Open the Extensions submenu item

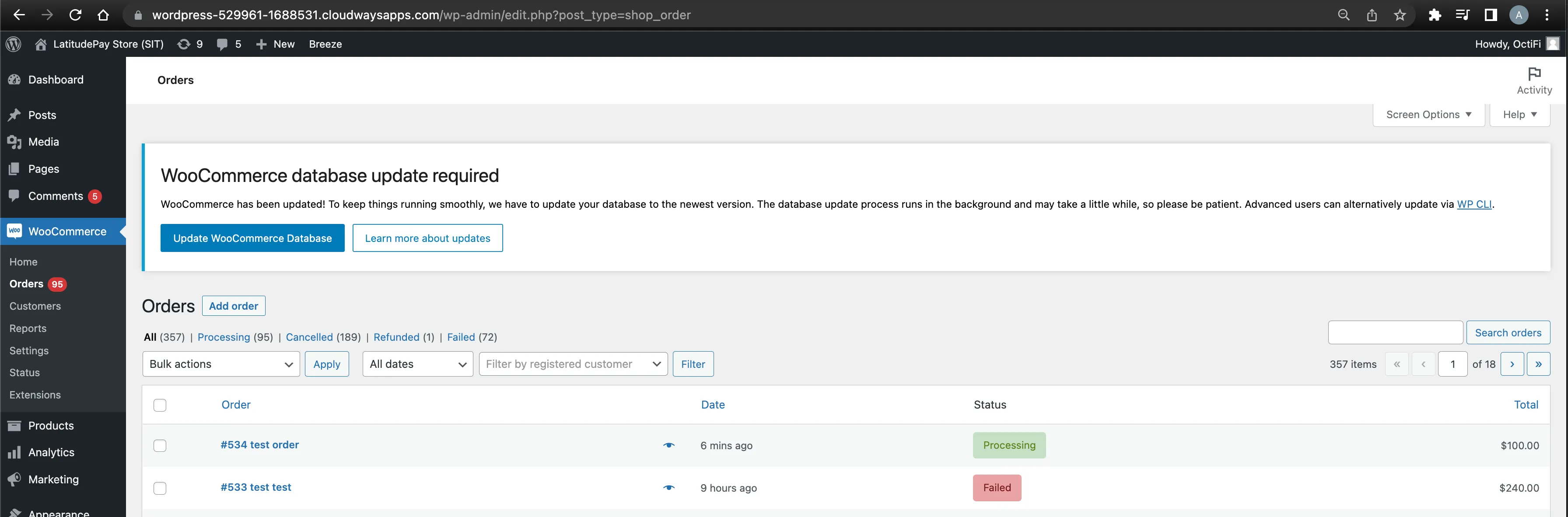click(35, 395)
